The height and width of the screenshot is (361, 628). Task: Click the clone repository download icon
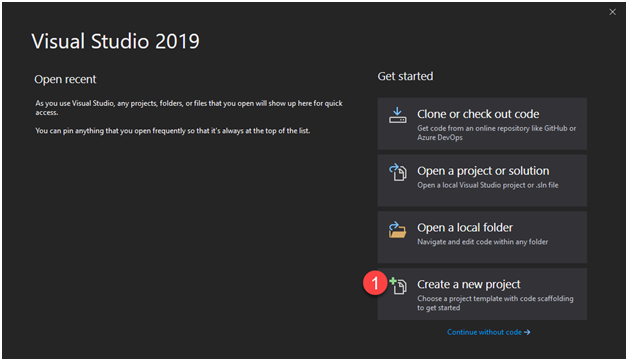(x=397, y=115)
